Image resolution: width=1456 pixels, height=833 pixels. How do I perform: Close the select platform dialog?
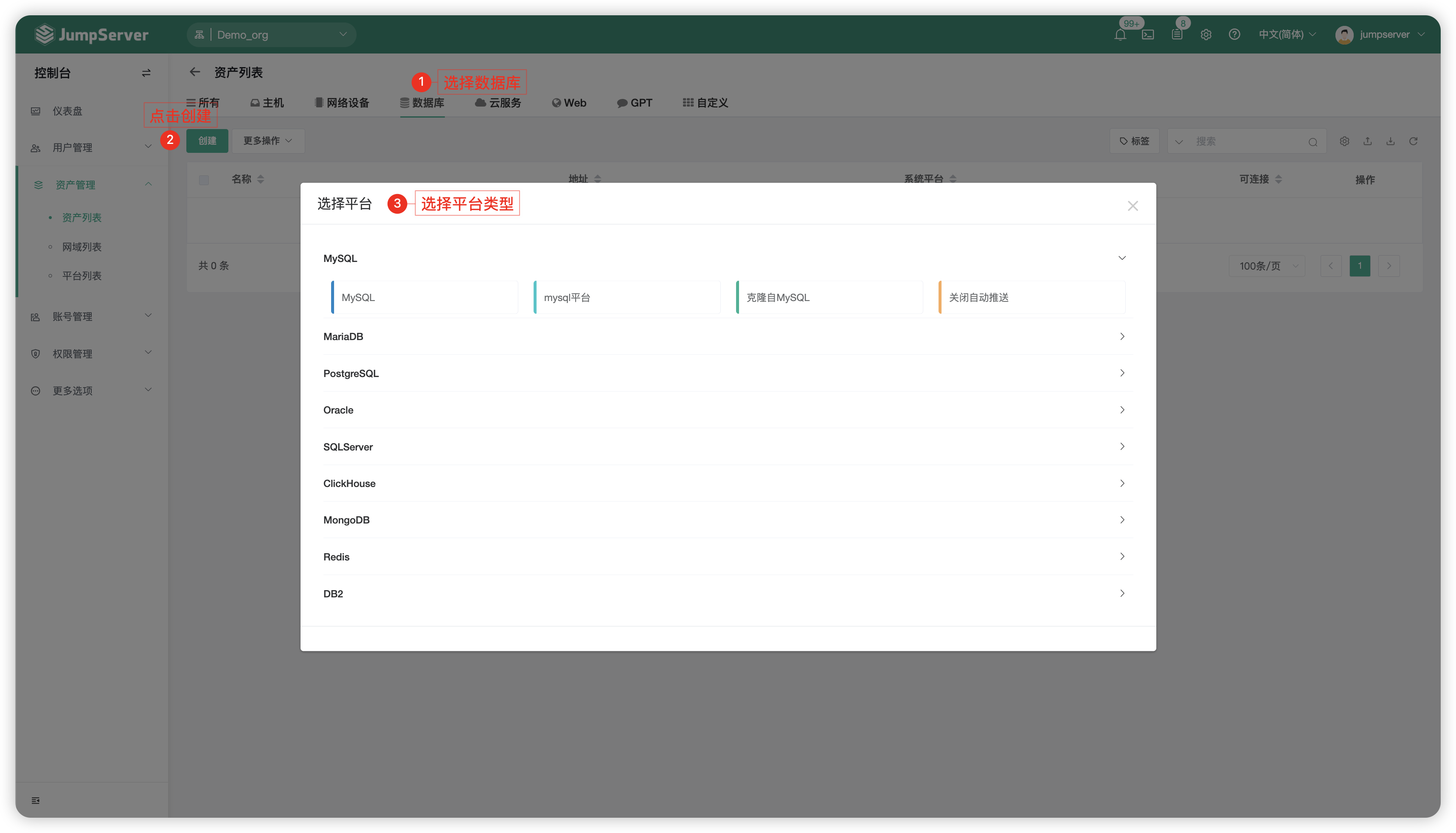click(x=1133, y=206)
